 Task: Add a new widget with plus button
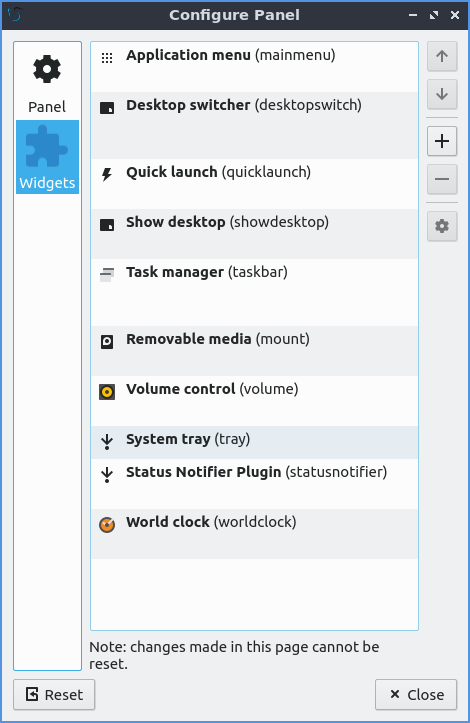click(x=442, y=141)
